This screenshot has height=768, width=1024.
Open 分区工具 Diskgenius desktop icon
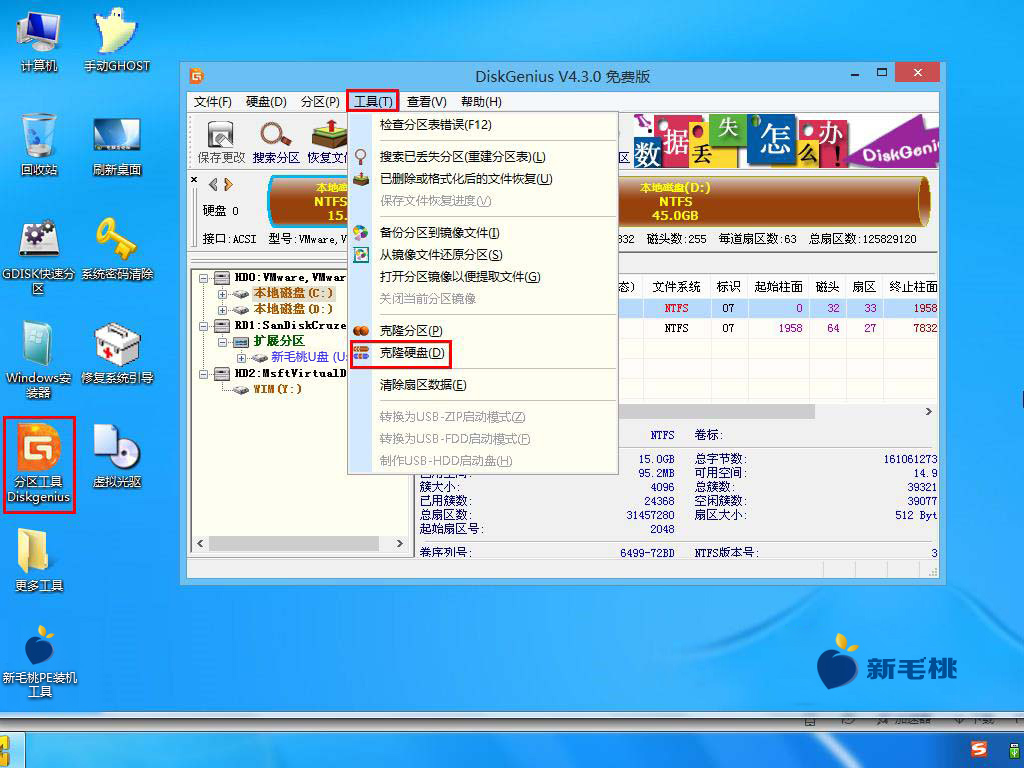pos(39,464)
